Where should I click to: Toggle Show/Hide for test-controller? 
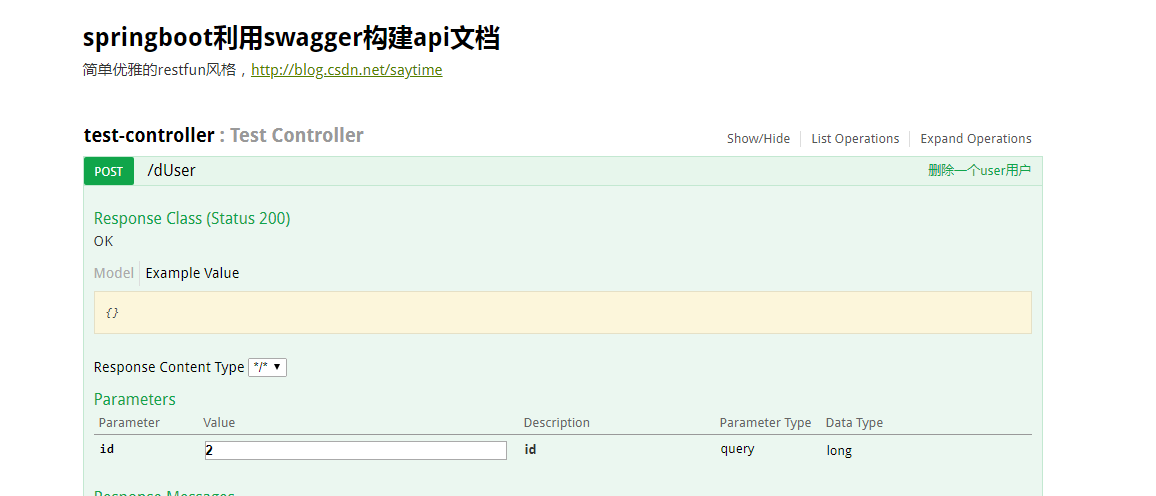pyautogui.click(x=758, y=139)
